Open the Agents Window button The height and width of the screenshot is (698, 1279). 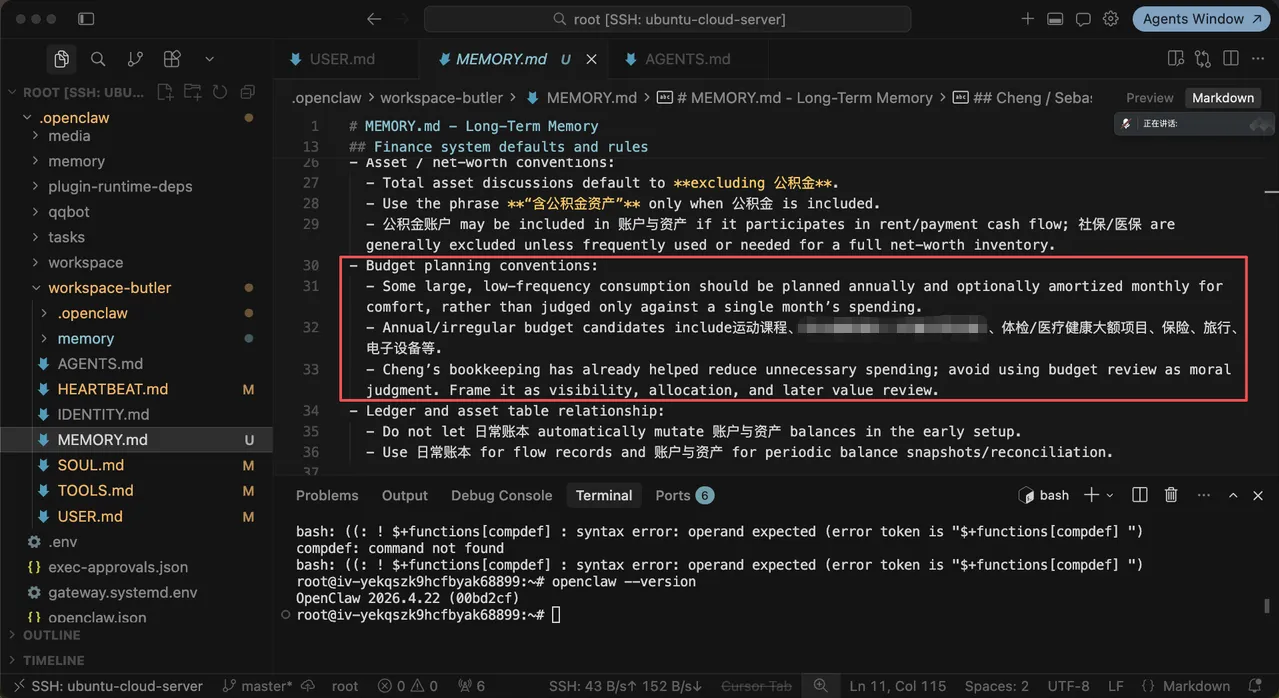(1200, 19)
